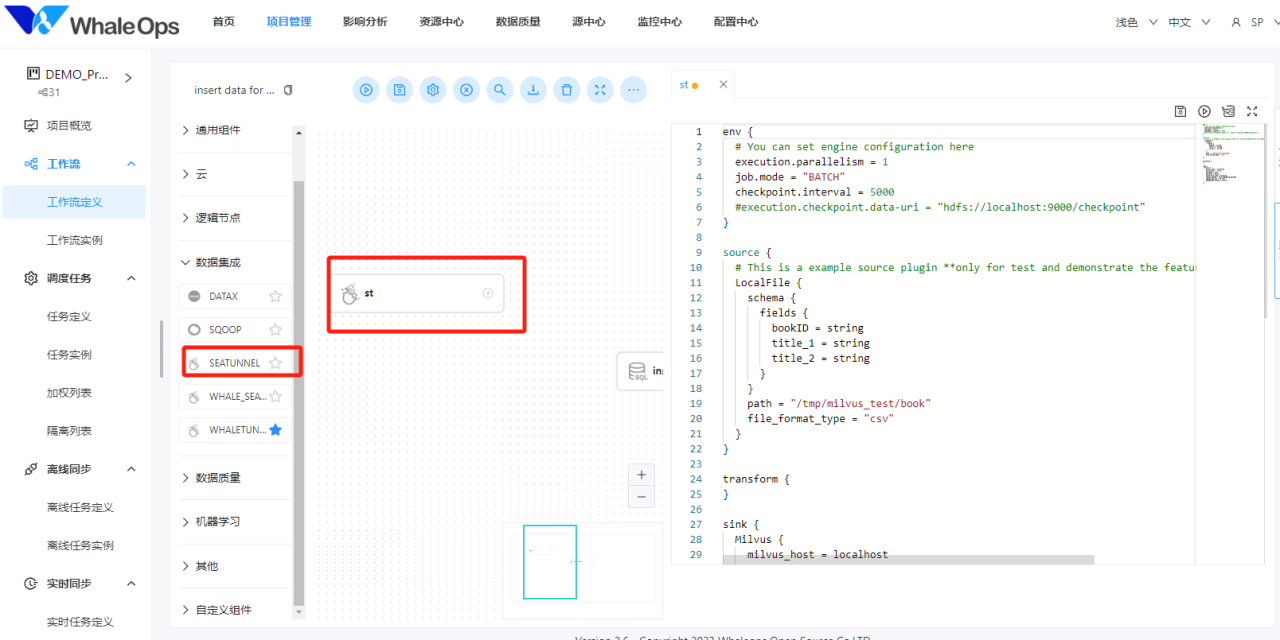The image size is (1280, 640).
Task: Delete using the trash can toolbar icon
Action: tap(567, 90)
